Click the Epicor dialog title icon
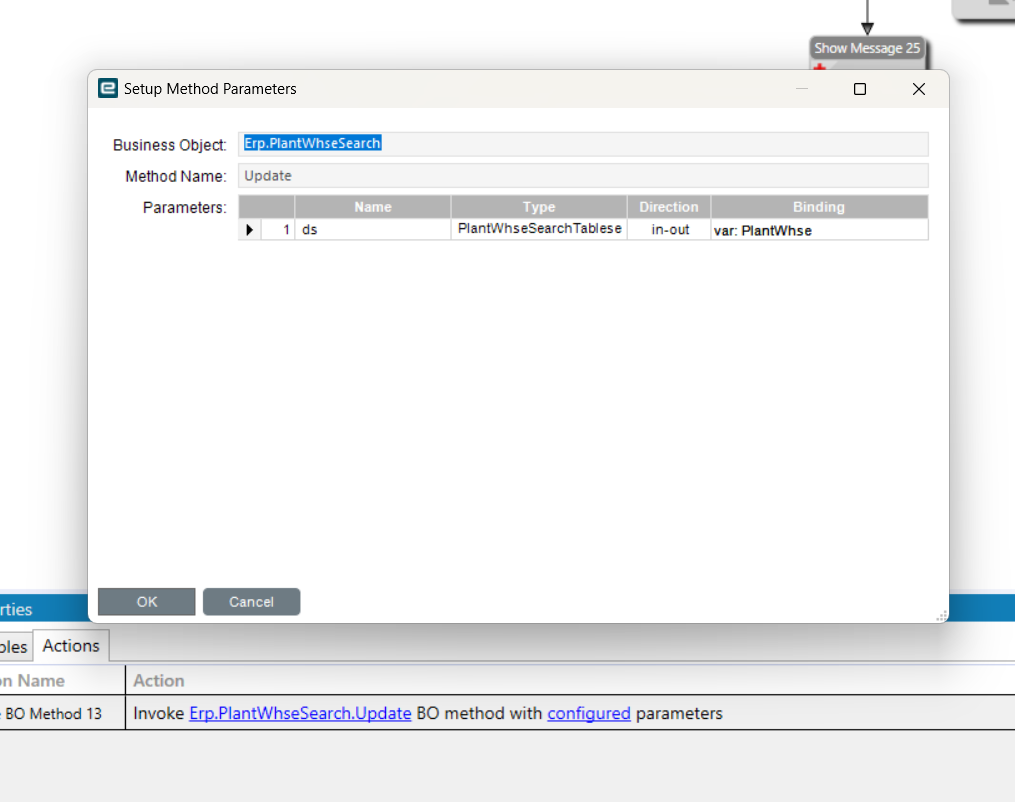Viewport: 1015px width, 802px height. tap(107, 88)
